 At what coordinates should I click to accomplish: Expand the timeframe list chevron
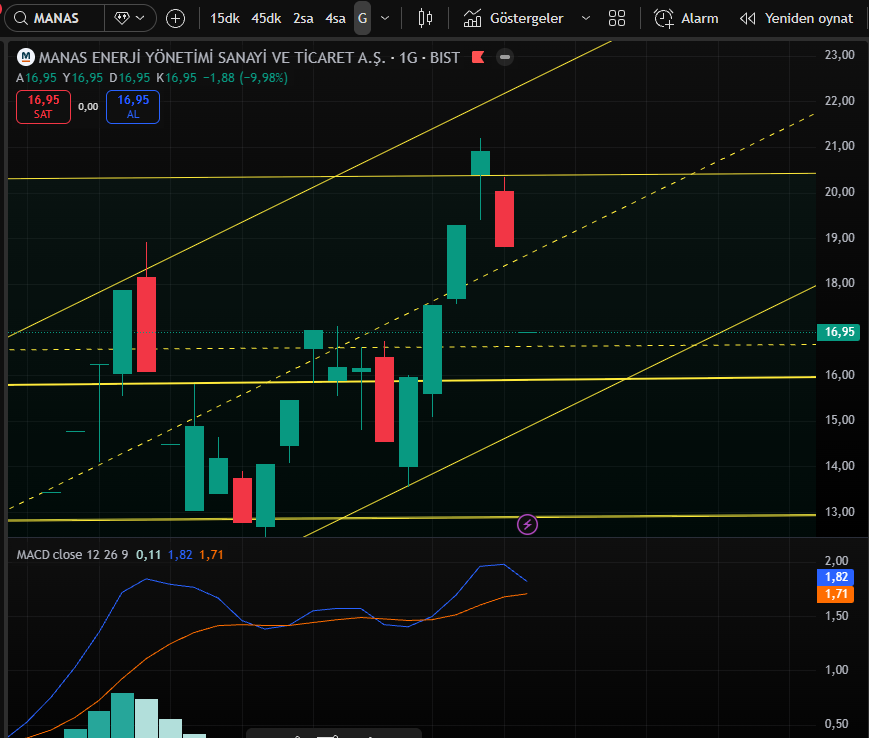pyautogui.click(x=385, y=18)
